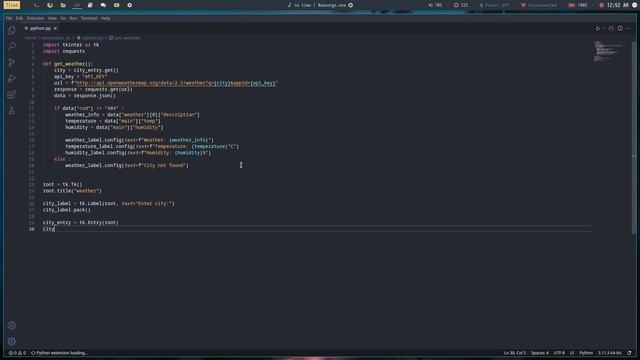Change file encoding via UTF-8
640x360 pixels.
[x=559, y=353]
